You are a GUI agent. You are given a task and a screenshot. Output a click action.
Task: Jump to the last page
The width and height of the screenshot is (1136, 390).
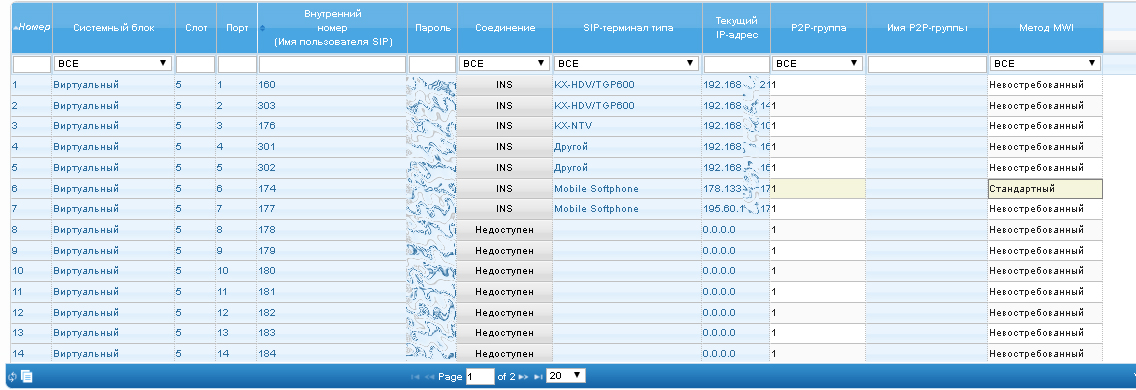coord(538,377)
